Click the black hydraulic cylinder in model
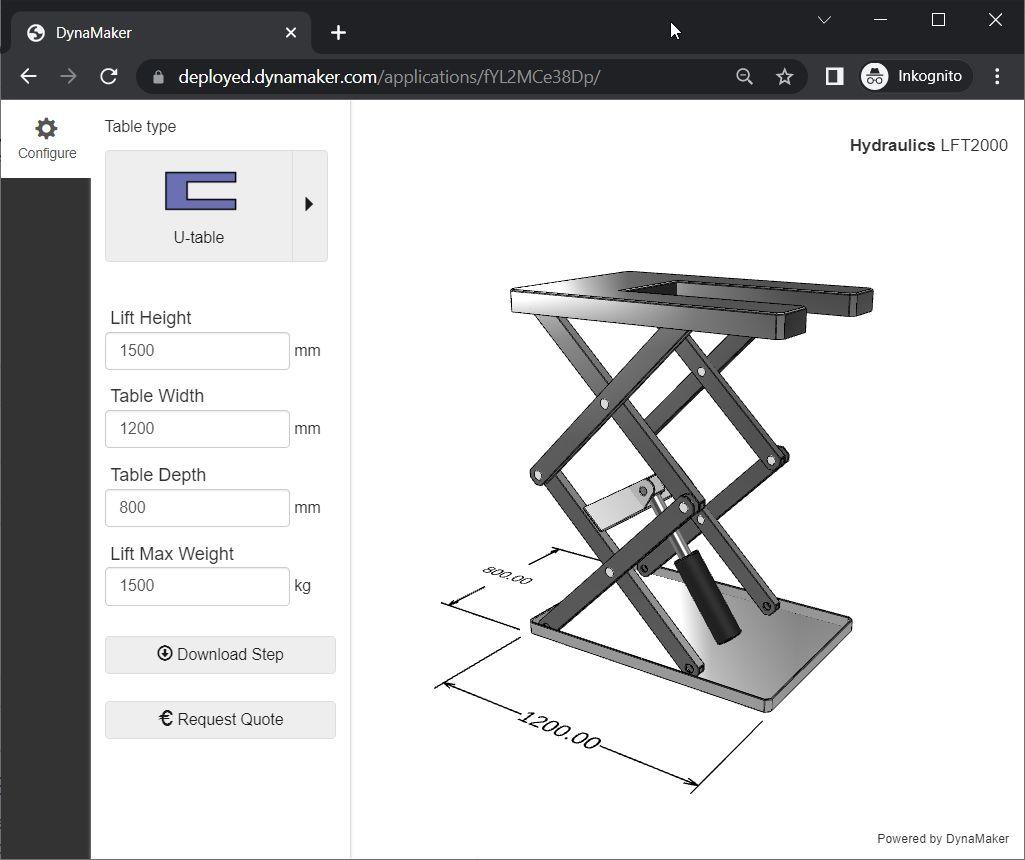 (706, 596)
